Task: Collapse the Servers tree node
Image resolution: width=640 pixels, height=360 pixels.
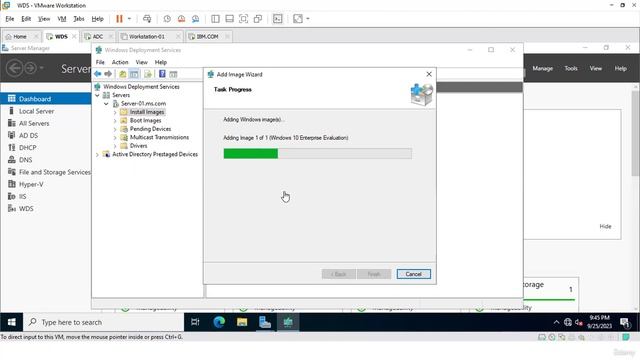Action: (97, 95)
